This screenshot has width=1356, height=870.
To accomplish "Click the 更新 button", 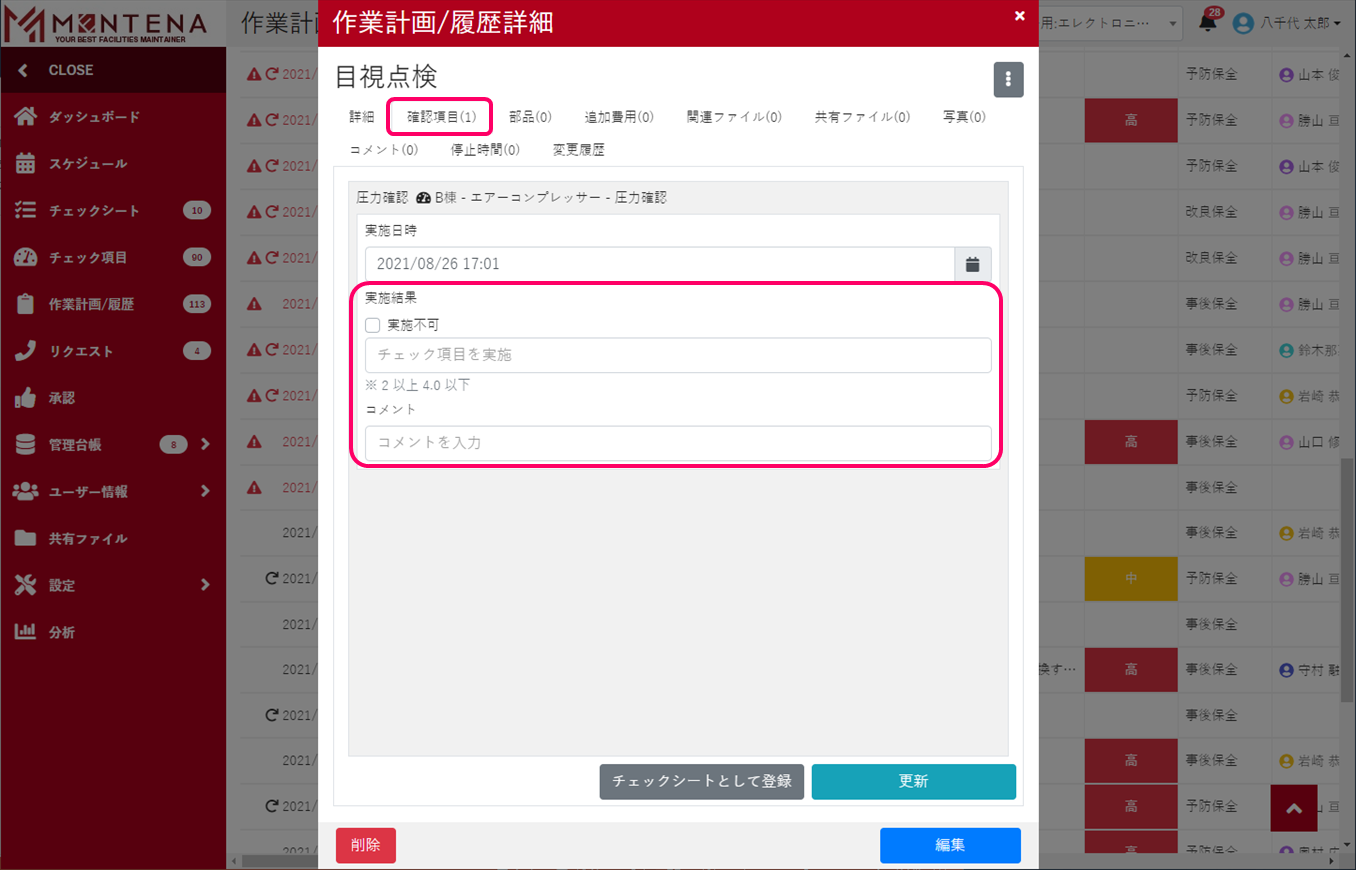I will pos(913,781).
